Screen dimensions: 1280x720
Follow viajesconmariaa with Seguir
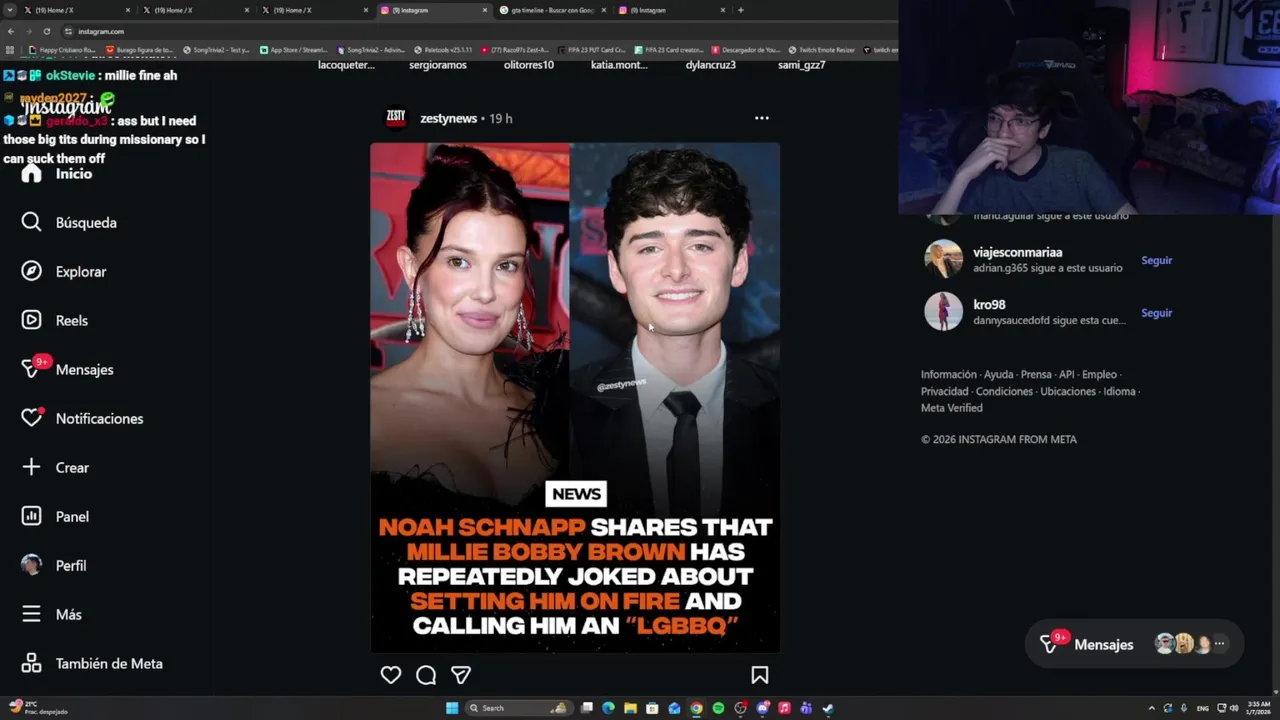(1156, 260)
